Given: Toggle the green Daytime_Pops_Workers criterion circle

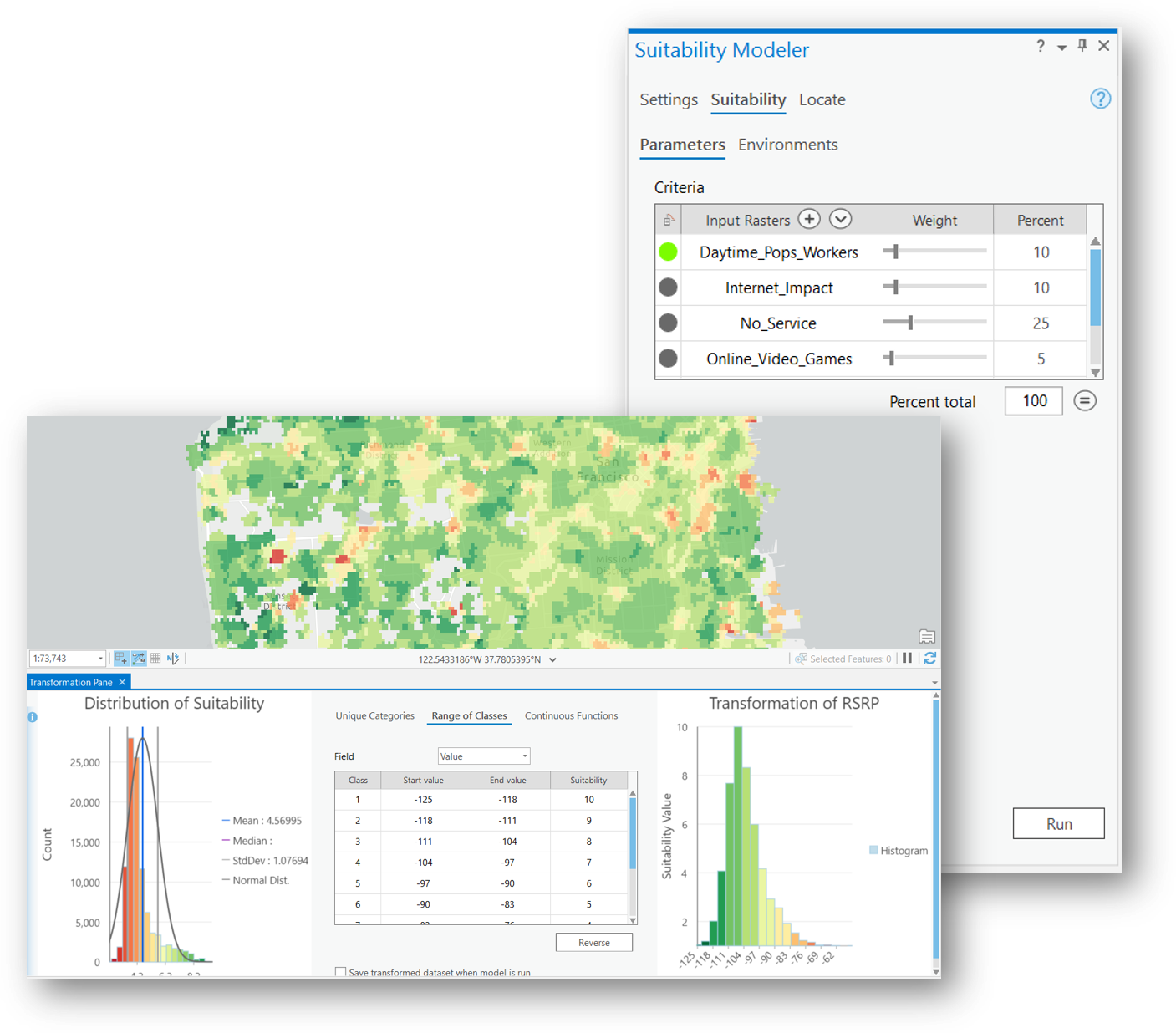Looking at the screenshot, I should point(668,252).
